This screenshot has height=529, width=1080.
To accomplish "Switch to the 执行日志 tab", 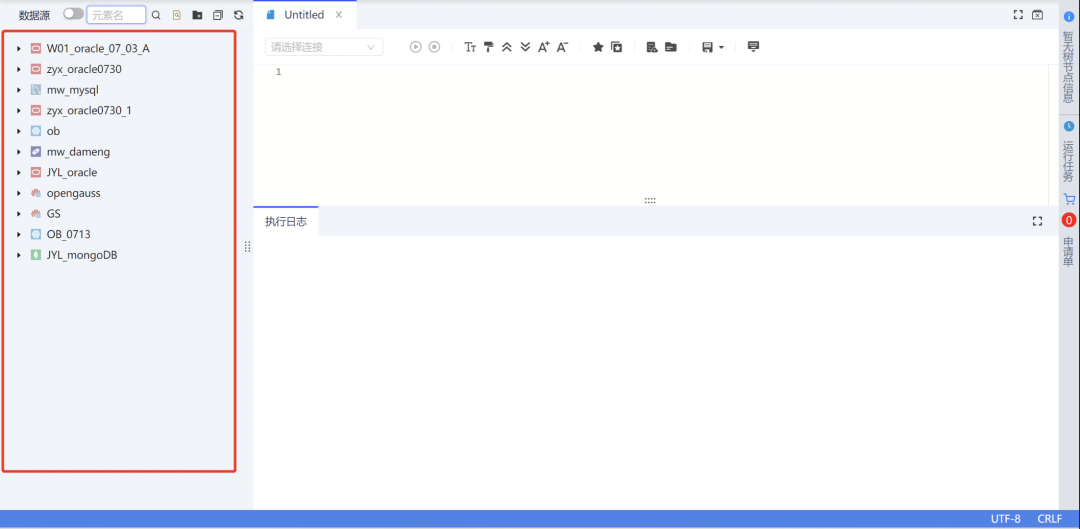I will click(286, 221).
